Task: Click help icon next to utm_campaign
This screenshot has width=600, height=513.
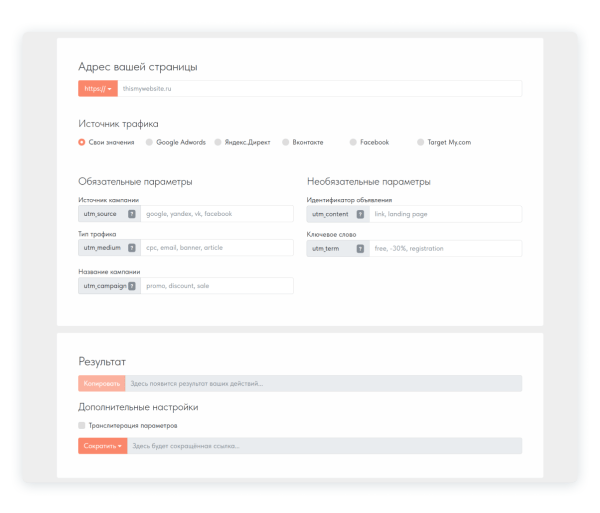Action: pos(132,286)
